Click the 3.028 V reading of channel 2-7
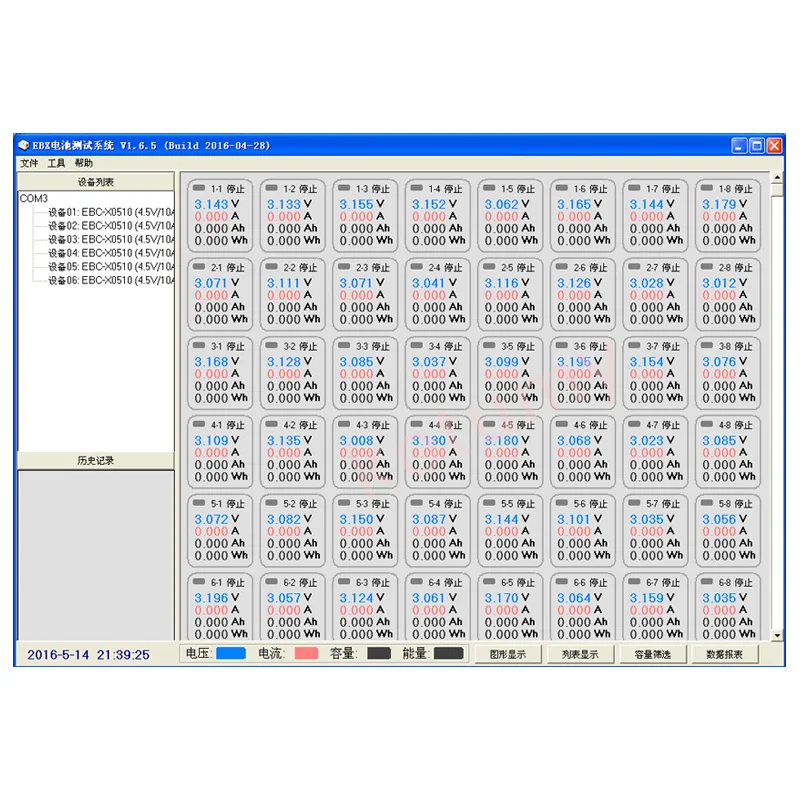 click(652, 283)
